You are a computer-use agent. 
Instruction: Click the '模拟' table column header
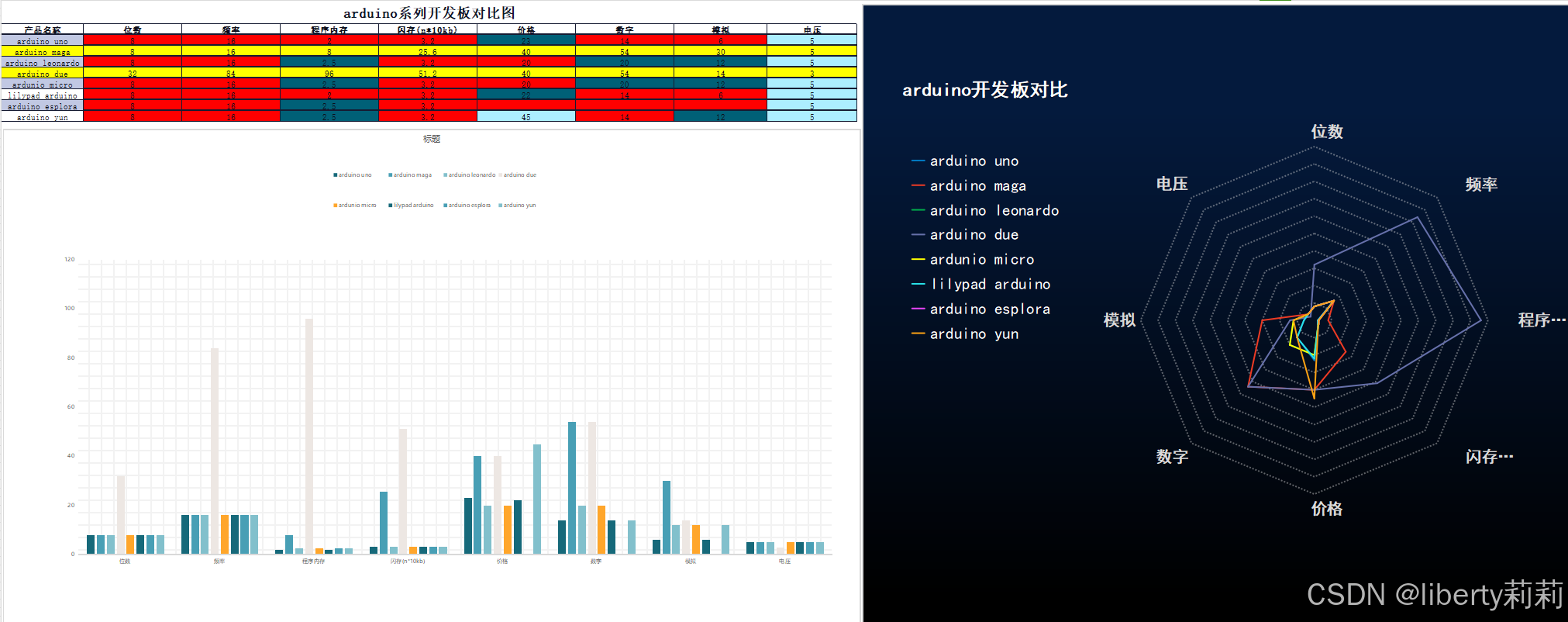[x=721, y=29]
